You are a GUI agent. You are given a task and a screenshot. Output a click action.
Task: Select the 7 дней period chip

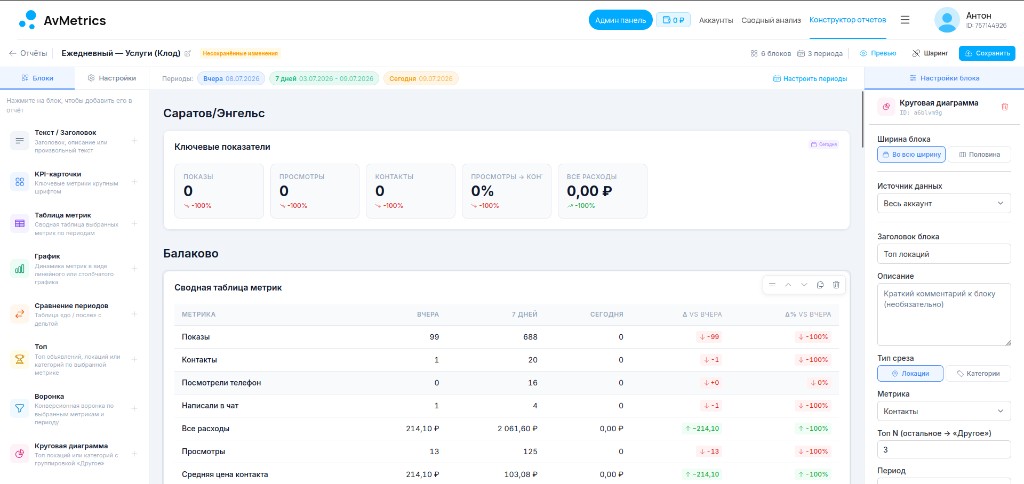pyautogui.click(x=324, y=78)
